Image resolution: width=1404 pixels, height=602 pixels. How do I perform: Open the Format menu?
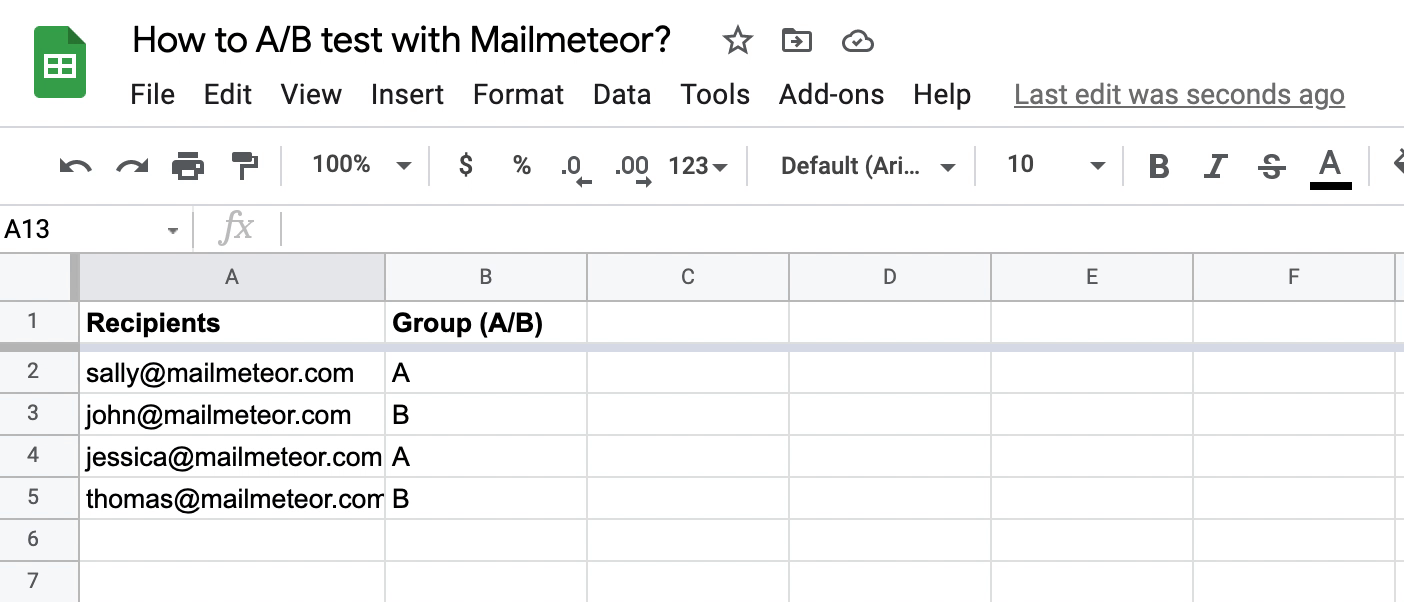click(518, 95)
